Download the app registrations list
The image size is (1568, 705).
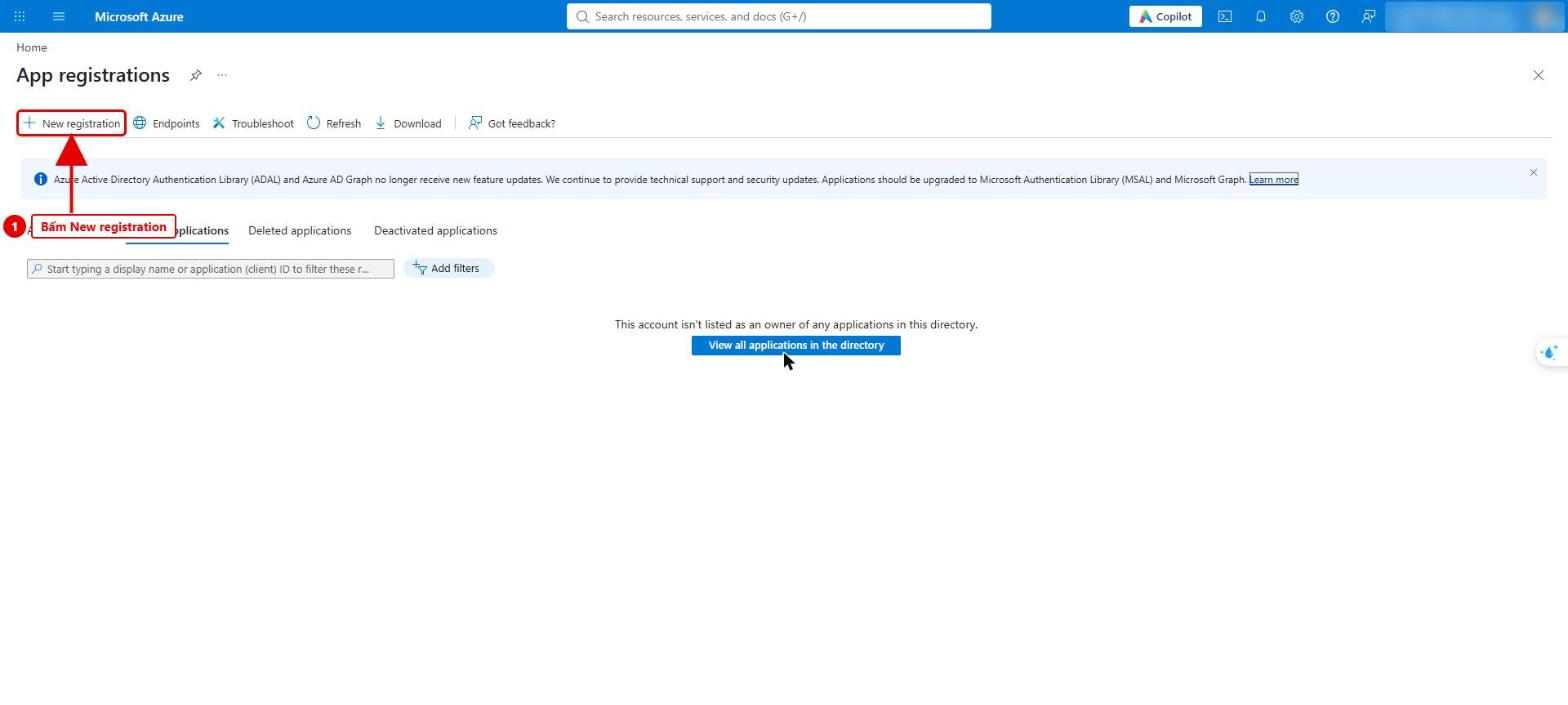pyautogui.click(x=408, y=123)
